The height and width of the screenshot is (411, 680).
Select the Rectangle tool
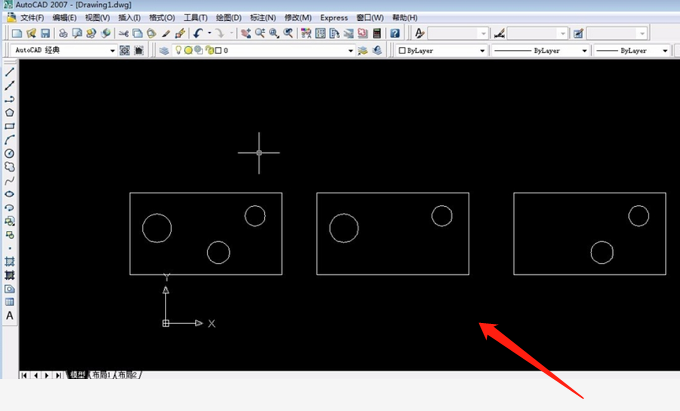(10, 126)
